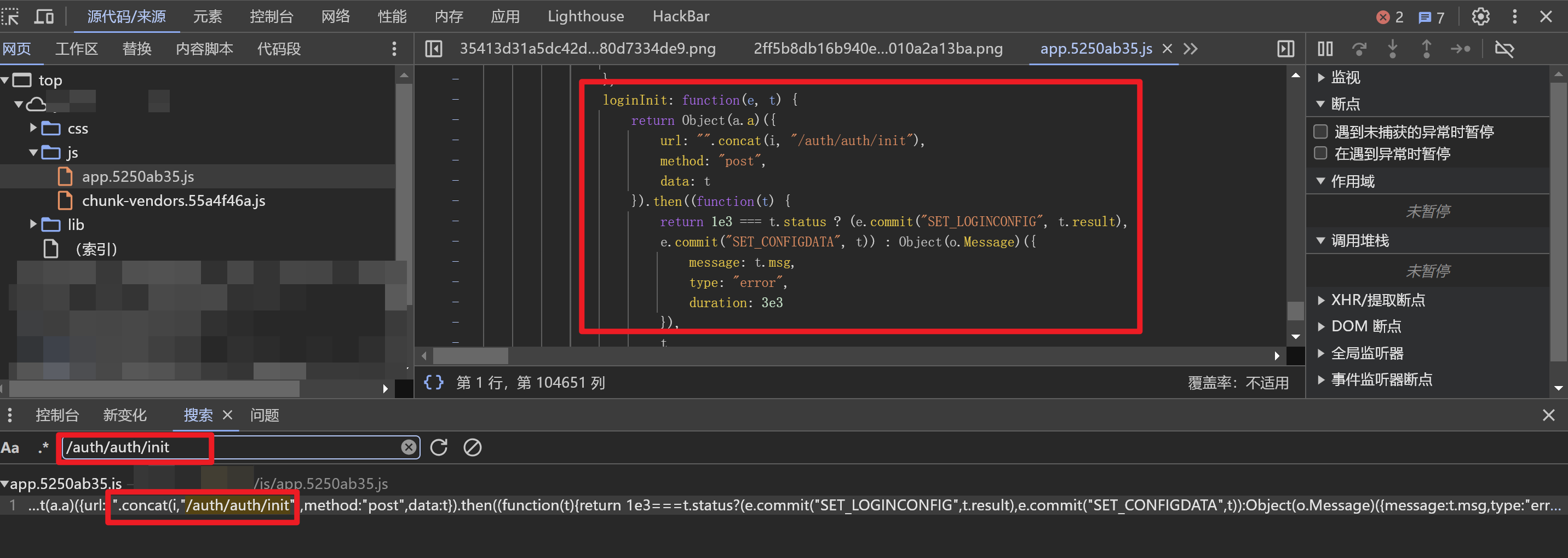The width and height of the screenshot is (1568, 558).
Task: Close the bottom drawer panel
Action: (1548, 415)
